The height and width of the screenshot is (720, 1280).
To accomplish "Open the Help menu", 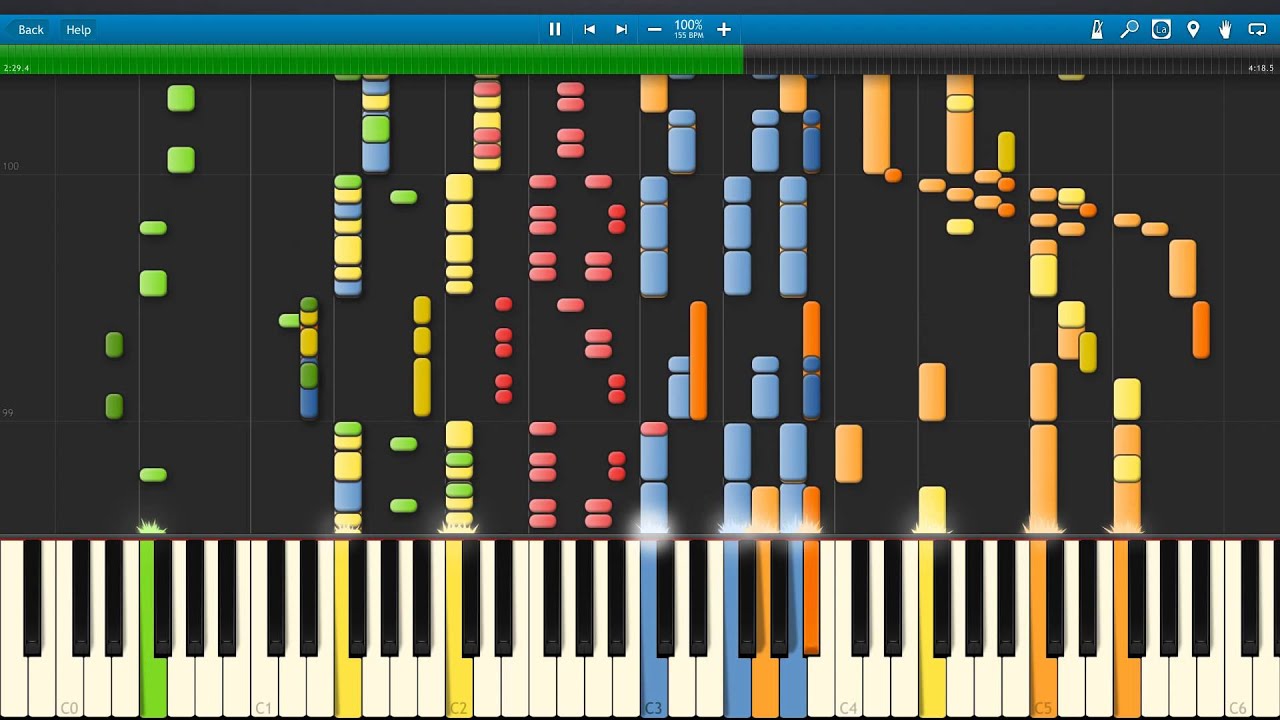I will click(78, 29).
